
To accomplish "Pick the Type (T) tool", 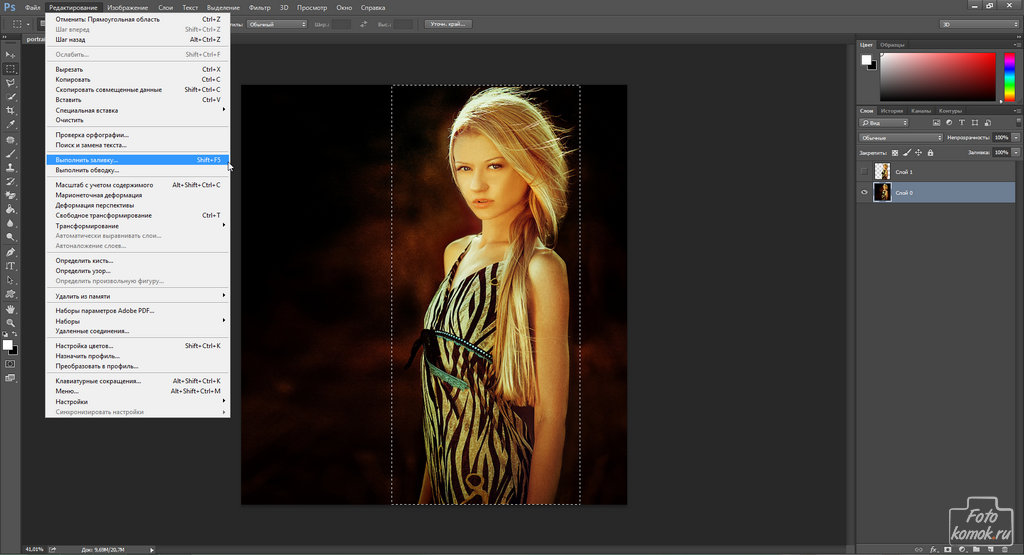I will coord(10,266).
